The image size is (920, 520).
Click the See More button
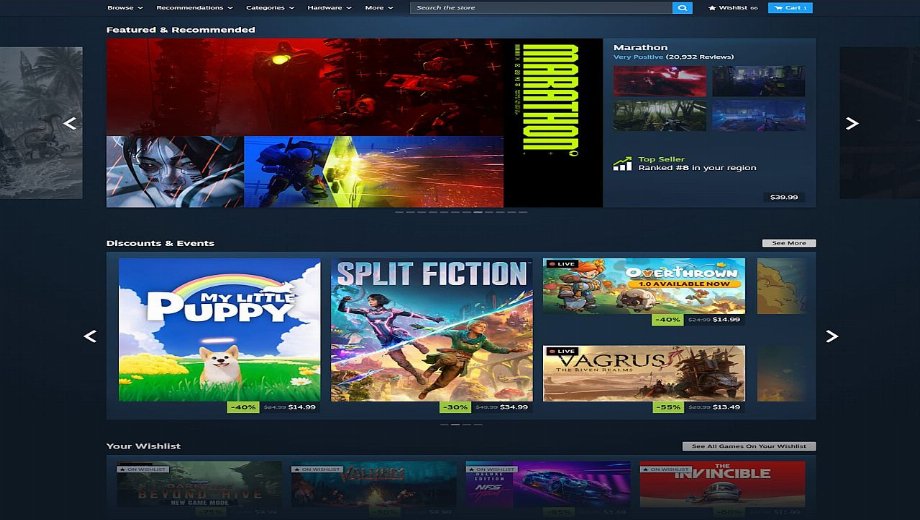(788, 243)
